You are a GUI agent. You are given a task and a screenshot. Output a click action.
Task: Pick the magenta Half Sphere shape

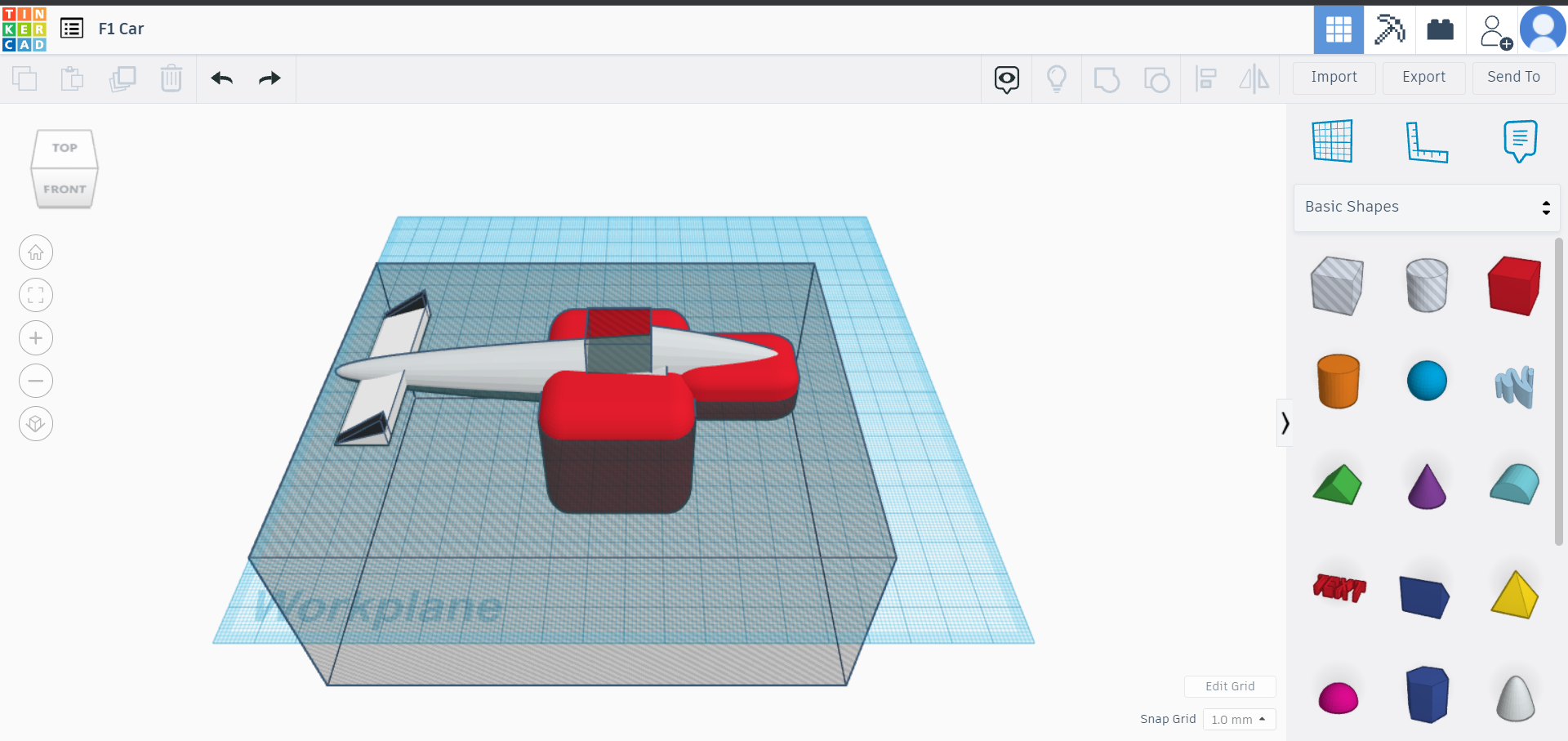pyautogui.click(x=1339, y=698)
